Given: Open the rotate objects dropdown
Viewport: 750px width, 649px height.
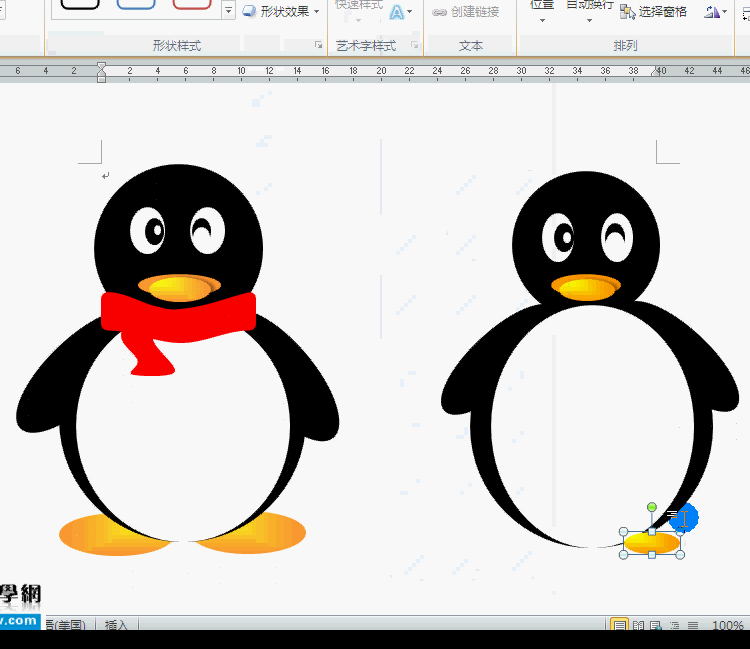Looking at the screenshot, I should point(716,11).
